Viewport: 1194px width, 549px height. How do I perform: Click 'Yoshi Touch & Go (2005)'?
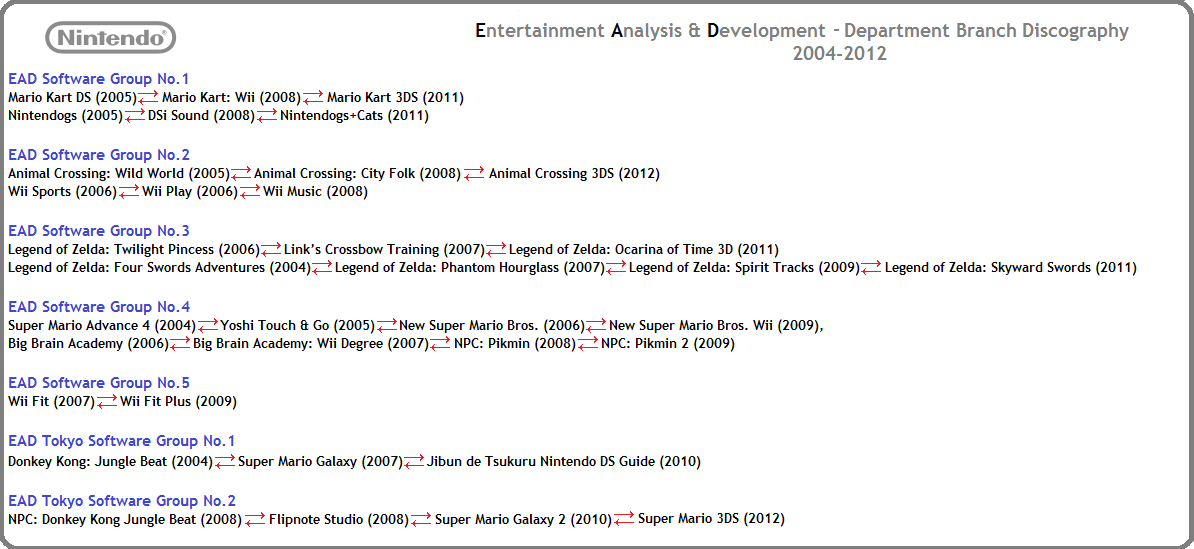[x=298, y=326]
